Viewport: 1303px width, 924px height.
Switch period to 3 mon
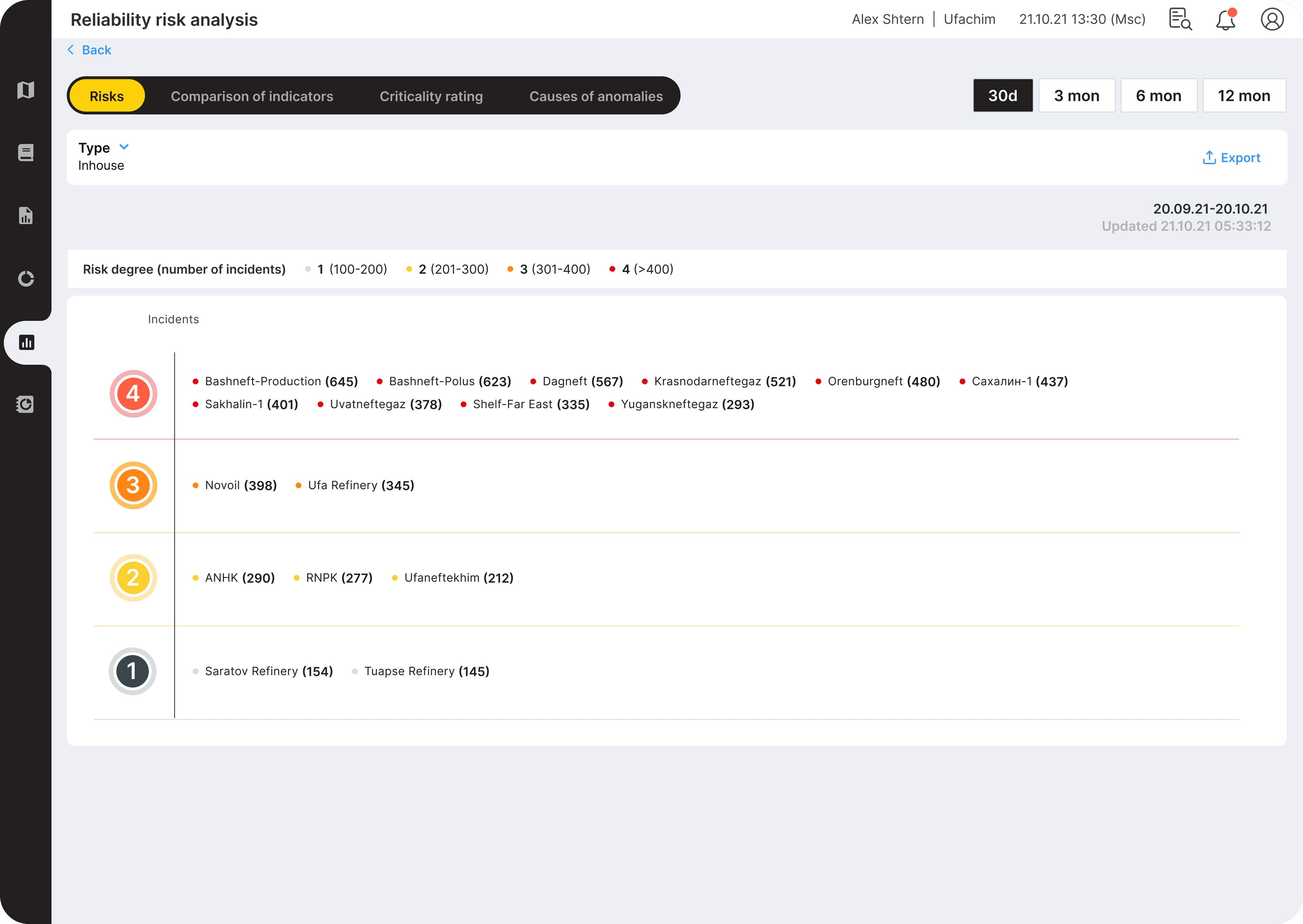pyautogui.click(x=1077, y=96)
